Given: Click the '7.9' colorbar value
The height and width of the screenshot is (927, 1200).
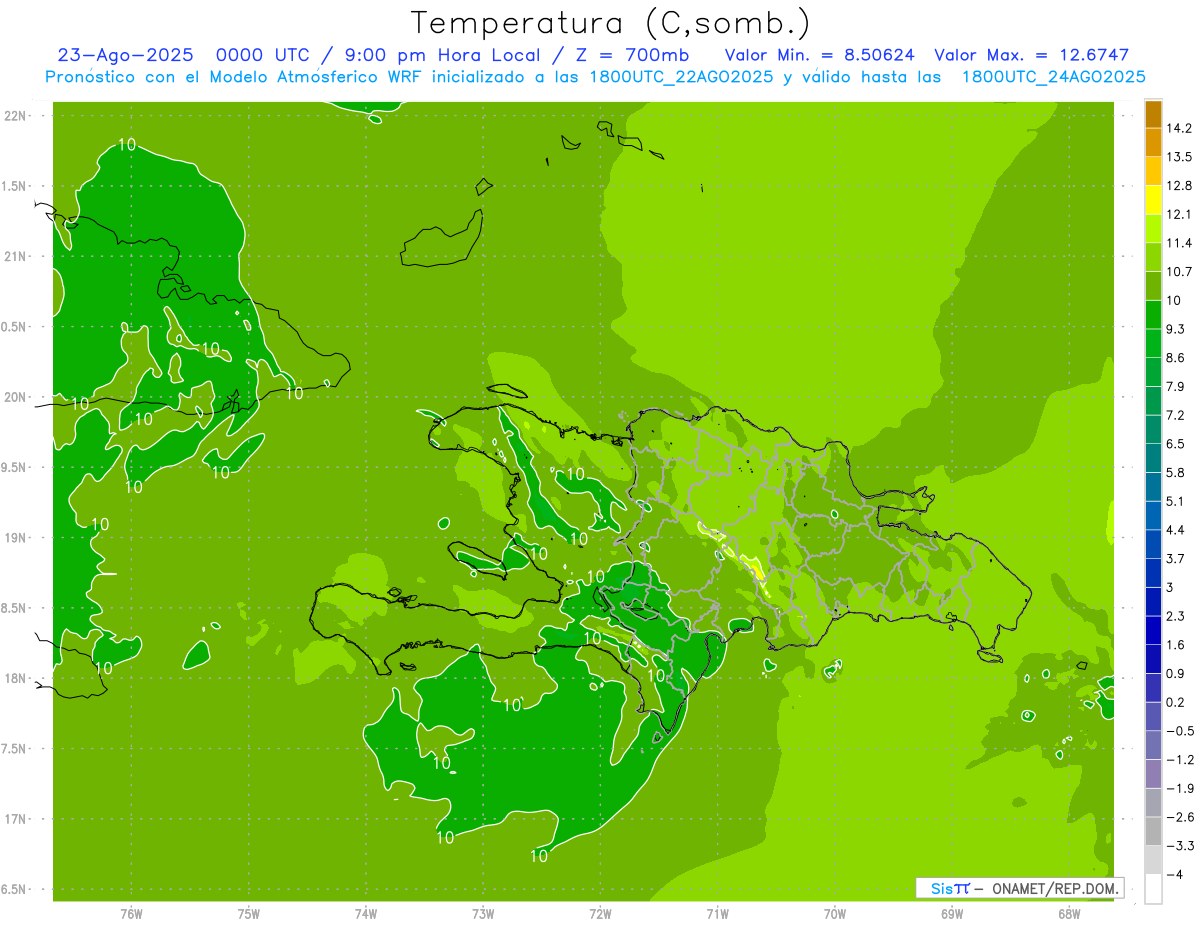Looking at the screenshot, I should [x=1176, y=386].
